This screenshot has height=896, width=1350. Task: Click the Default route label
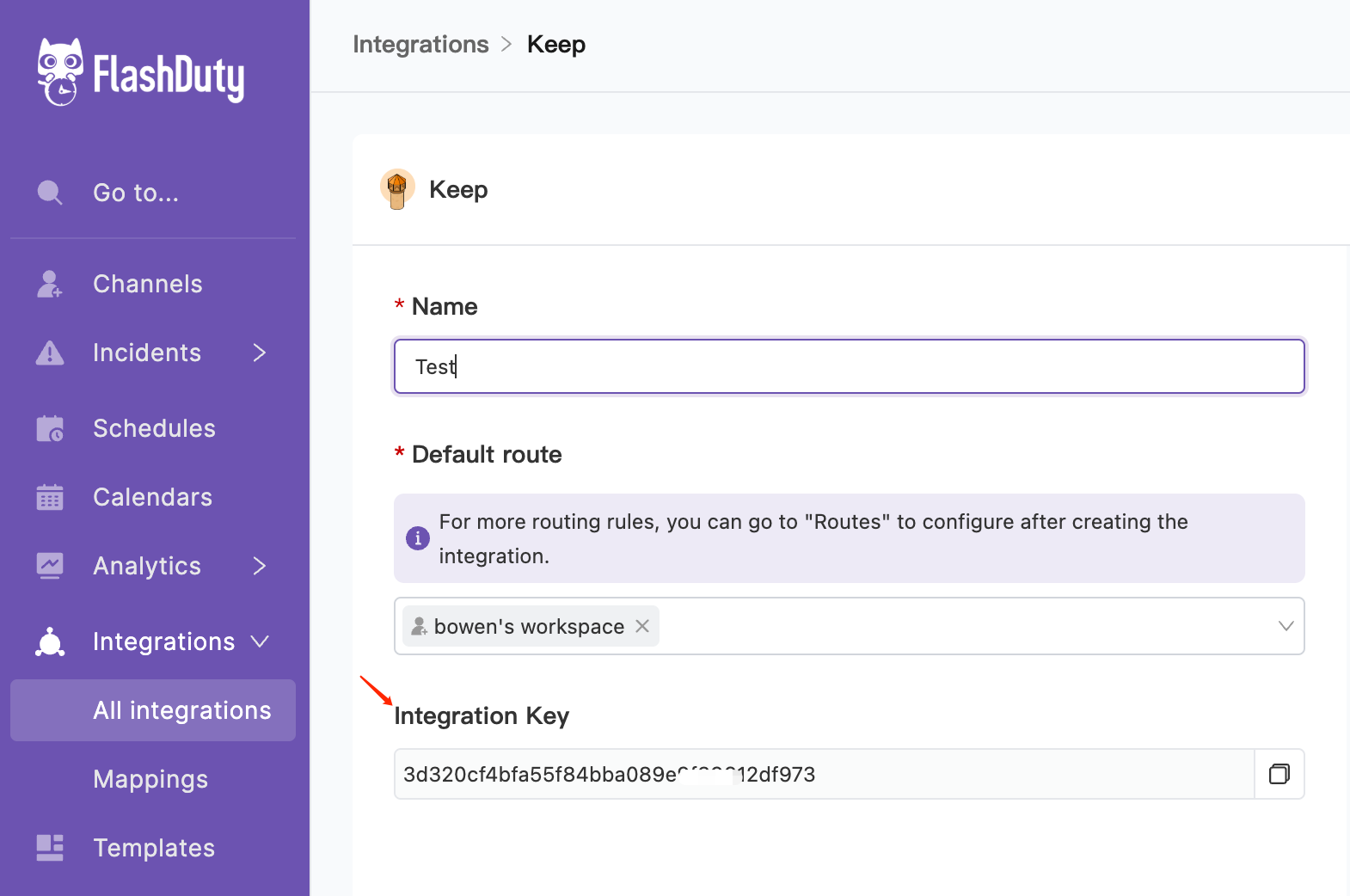487,454
